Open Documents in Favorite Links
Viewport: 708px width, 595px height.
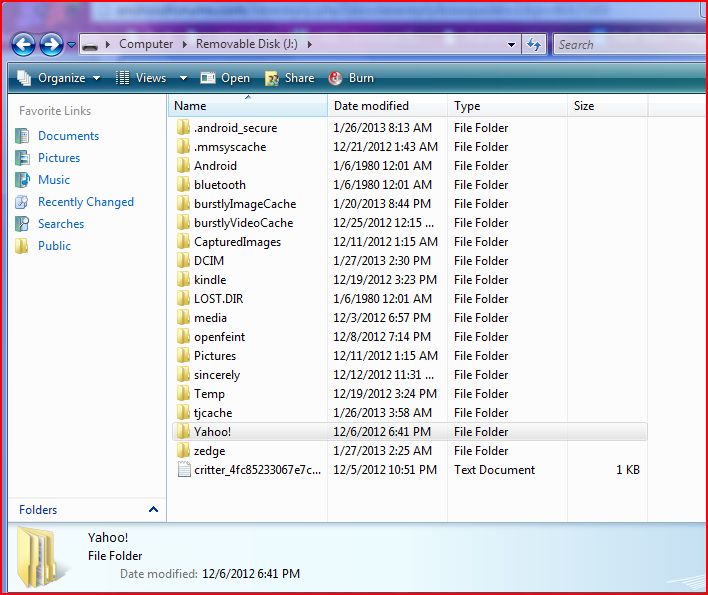68,136
